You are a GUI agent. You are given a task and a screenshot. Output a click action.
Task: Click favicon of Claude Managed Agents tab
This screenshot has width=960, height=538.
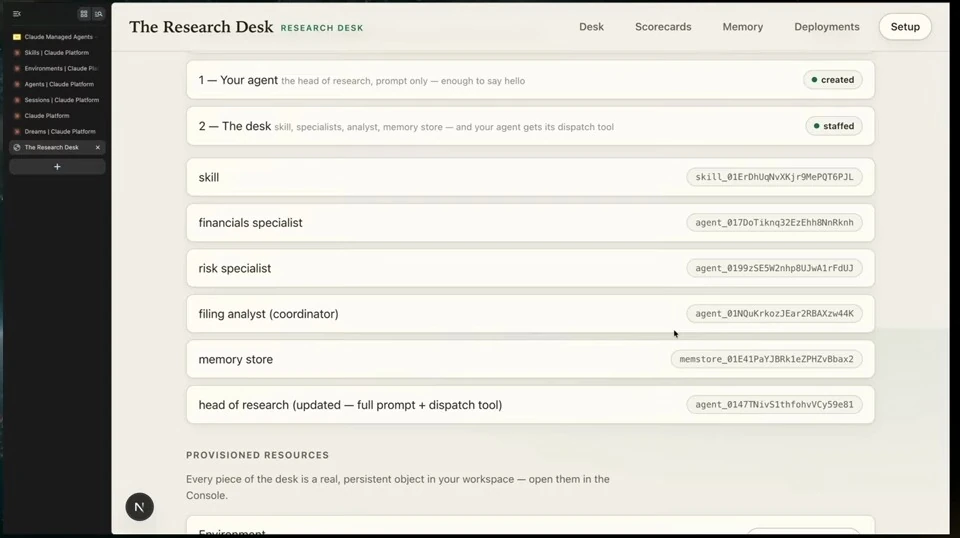pyautogui.click(x=17, y=37)
